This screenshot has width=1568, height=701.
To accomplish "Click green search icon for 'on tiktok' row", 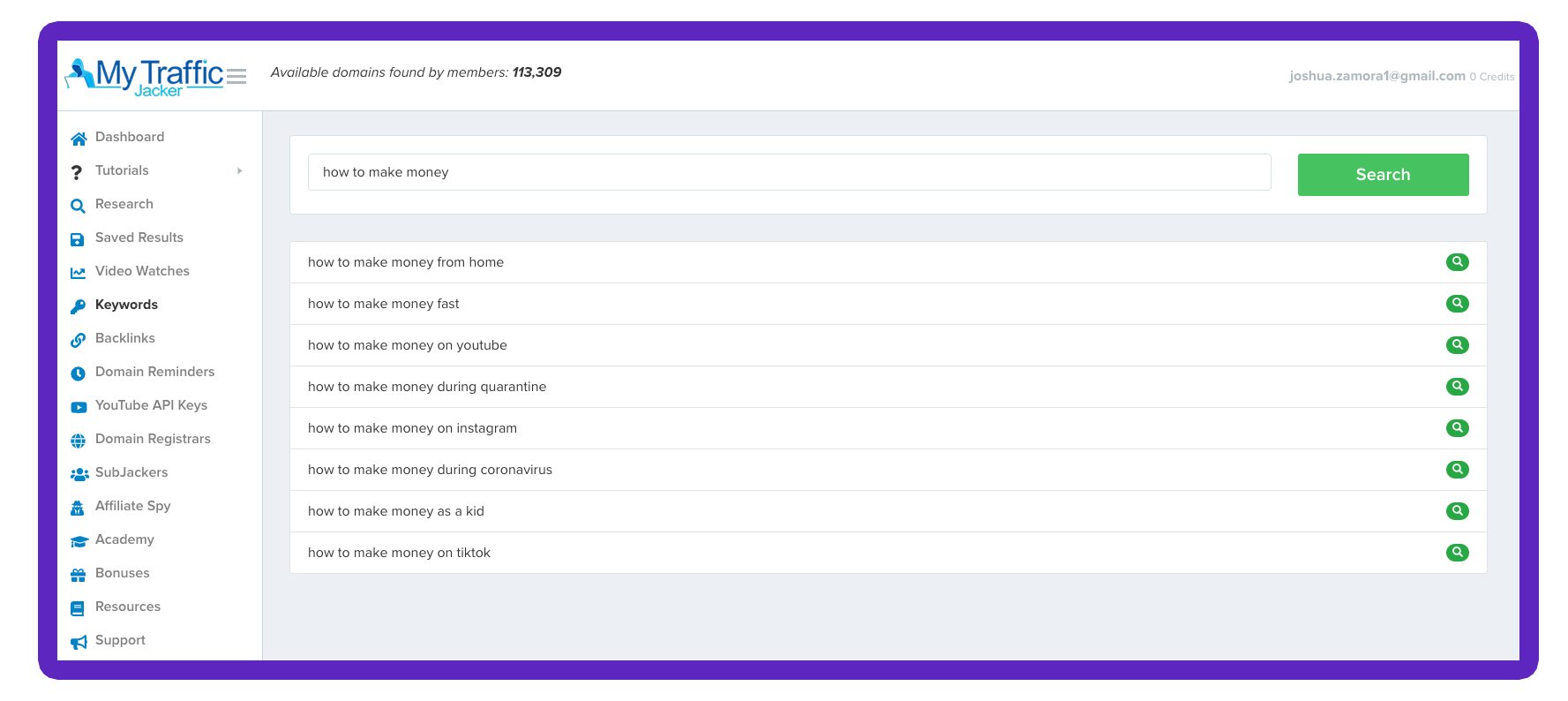I will pyautogui.click(x=1458, y=553).
